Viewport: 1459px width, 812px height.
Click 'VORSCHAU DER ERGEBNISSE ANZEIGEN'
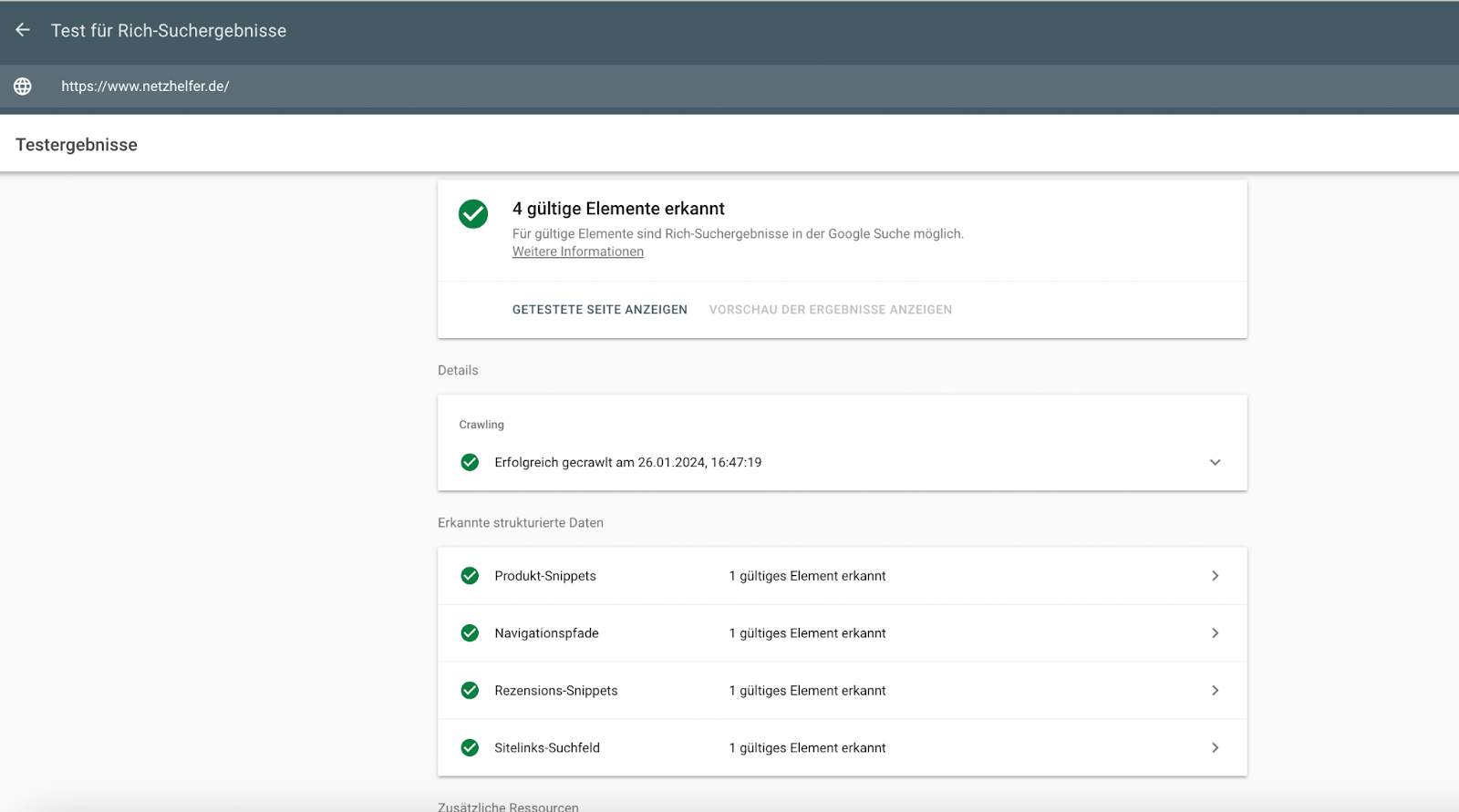831,310
